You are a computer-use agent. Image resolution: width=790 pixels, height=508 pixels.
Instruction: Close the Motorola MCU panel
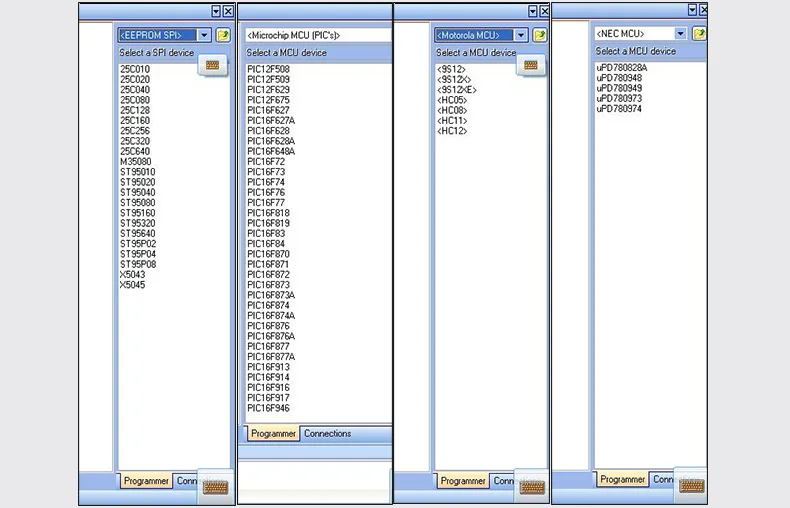(545, 11)
